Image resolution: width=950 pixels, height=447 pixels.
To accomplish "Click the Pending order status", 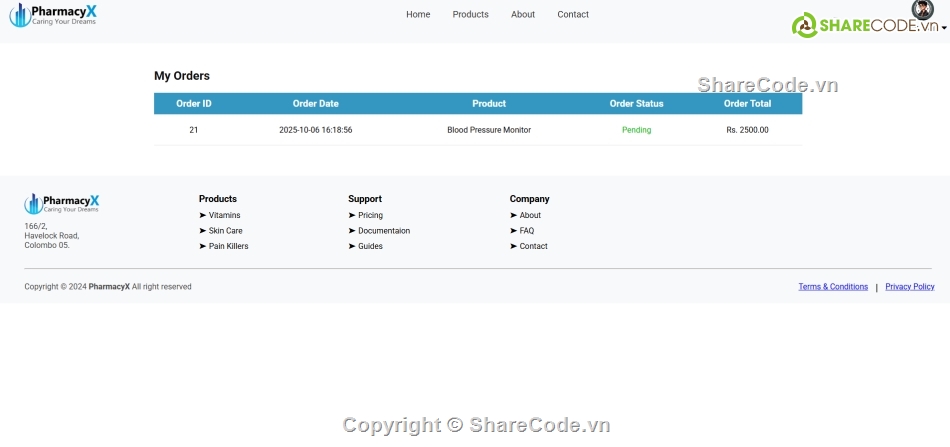I will [636, 130].
